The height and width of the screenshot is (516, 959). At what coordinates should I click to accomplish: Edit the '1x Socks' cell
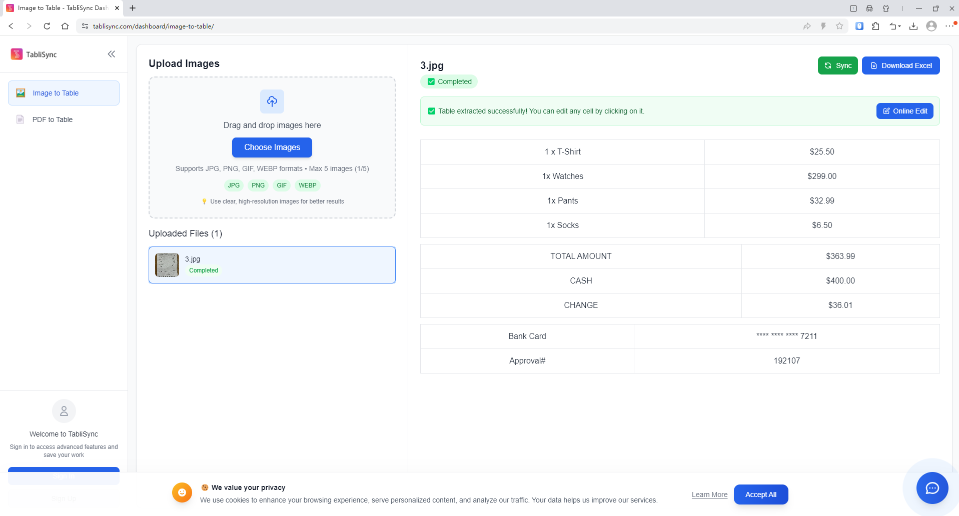pyautogui.click(x=562, y=225)
